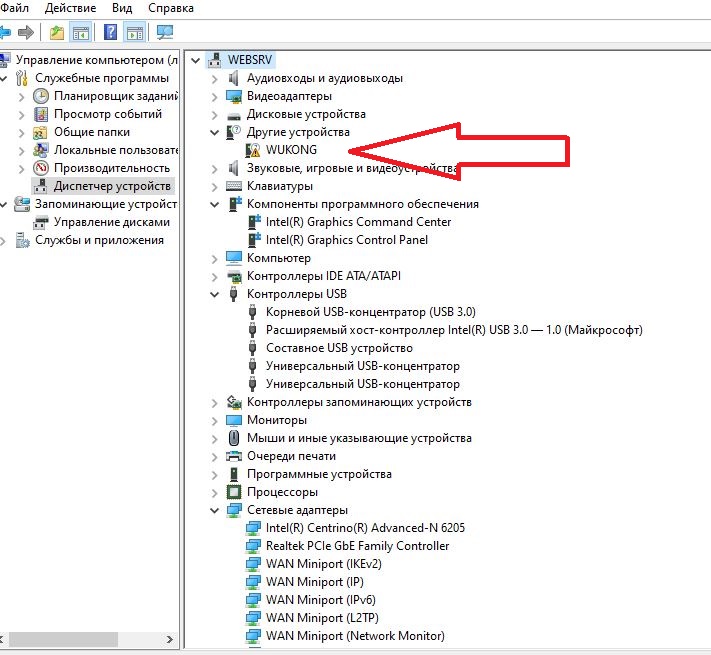Collapse the WEBSRV root node
This screenshot has height=655, width=711.
coord(195,60)
